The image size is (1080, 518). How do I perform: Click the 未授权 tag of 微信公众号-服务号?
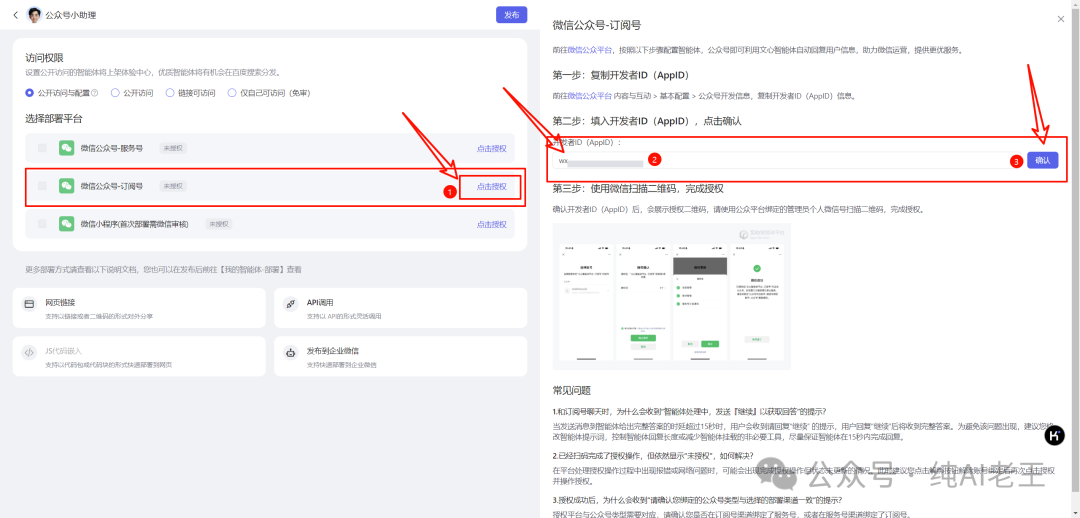pyautogui.click(x=173, y=148)
